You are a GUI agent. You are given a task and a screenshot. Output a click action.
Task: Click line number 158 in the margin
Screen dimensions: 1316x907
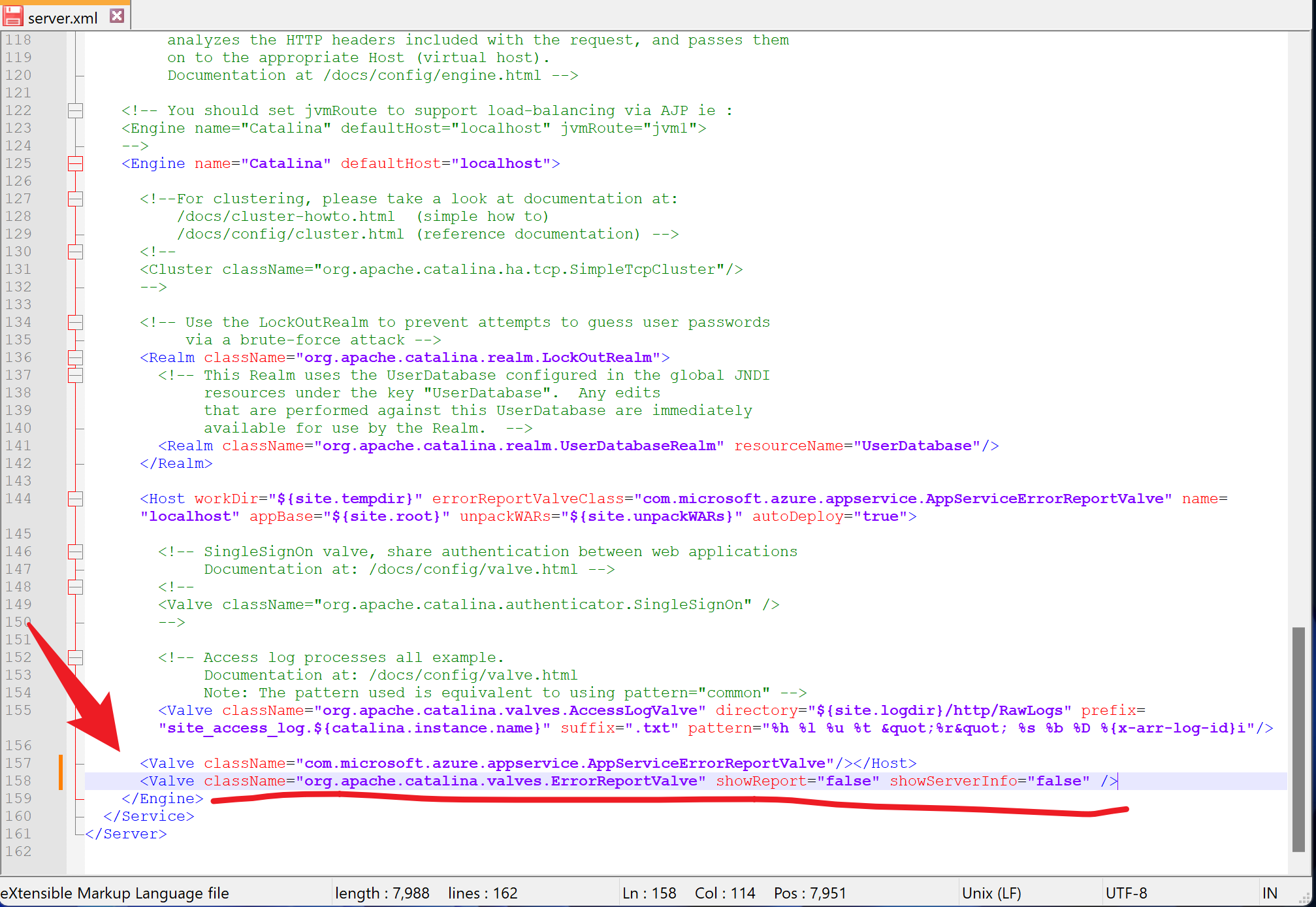click(18, 781)
